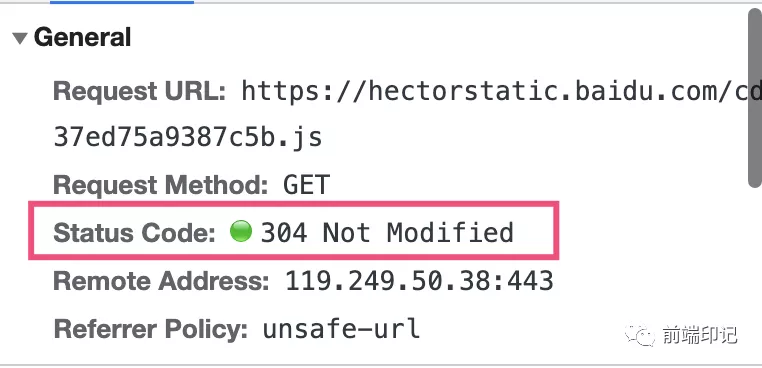Viewport: 762px width, 368px height.
Task: Click the hectorstatic.baidu.com request URL
Action: 502,90
